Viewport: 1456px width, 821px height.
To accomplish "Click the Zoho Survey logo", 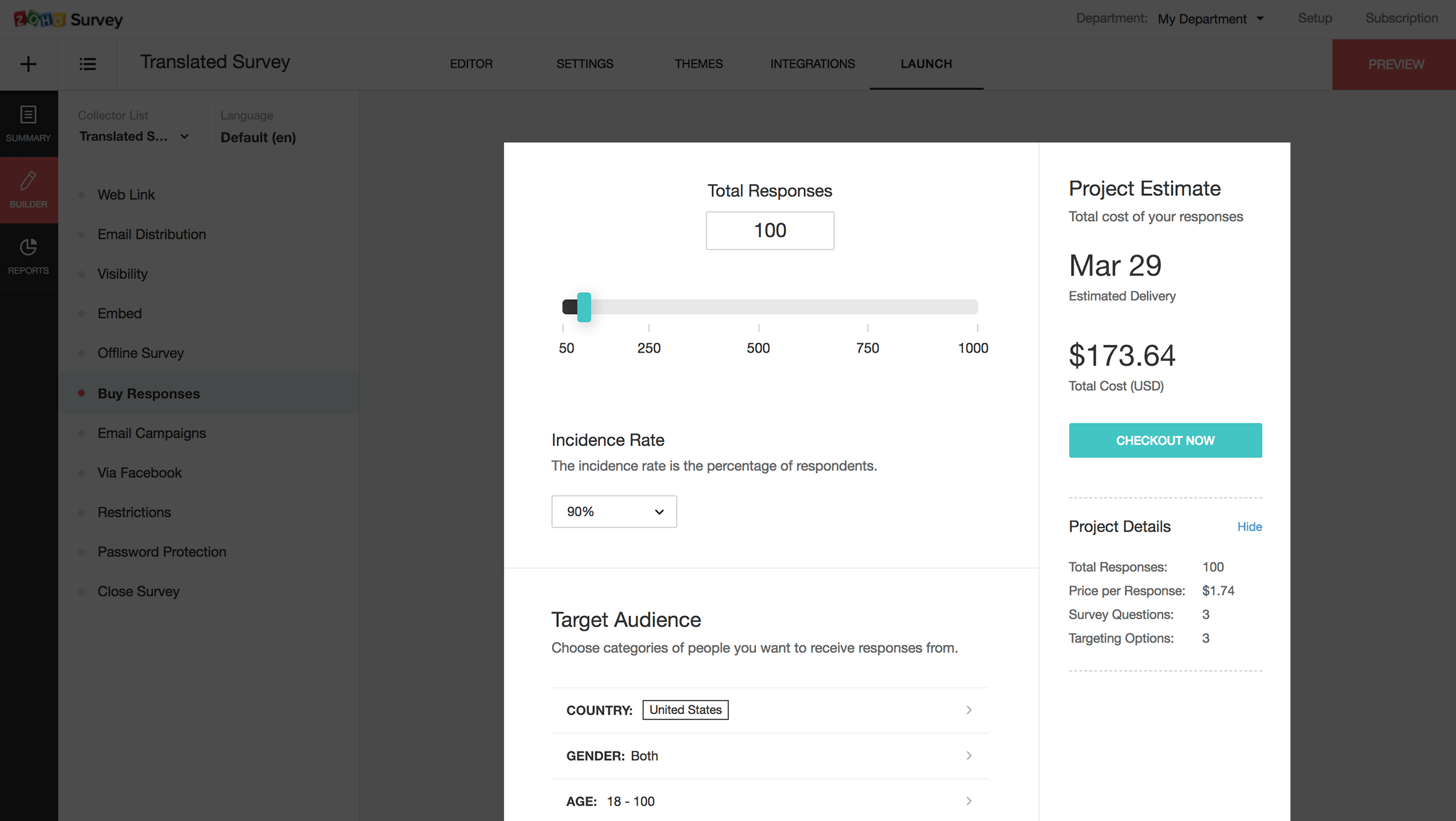I will [68, 19].
